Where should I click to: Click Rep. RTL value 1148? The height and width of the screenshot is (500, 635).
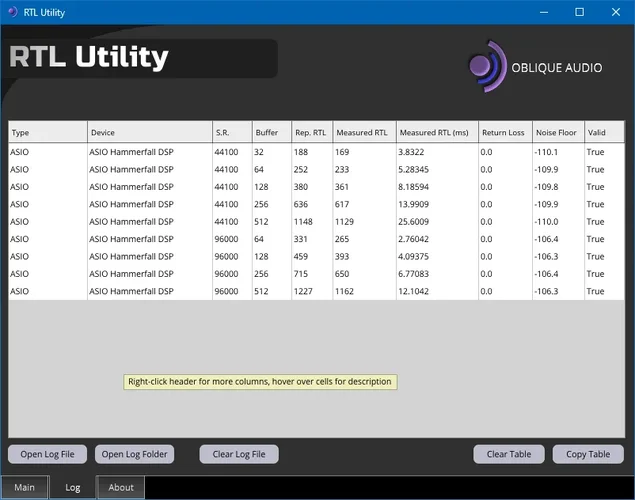point(312,221)
